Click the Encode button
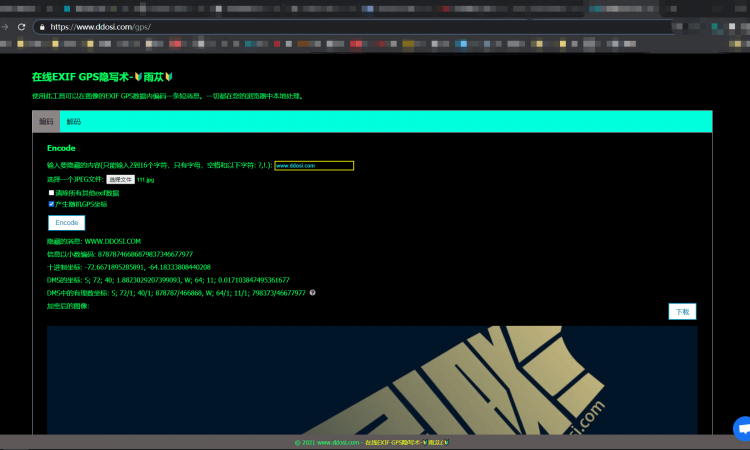Image resolution: width=750 pixels, height=450 pixels. pos(66,223)
